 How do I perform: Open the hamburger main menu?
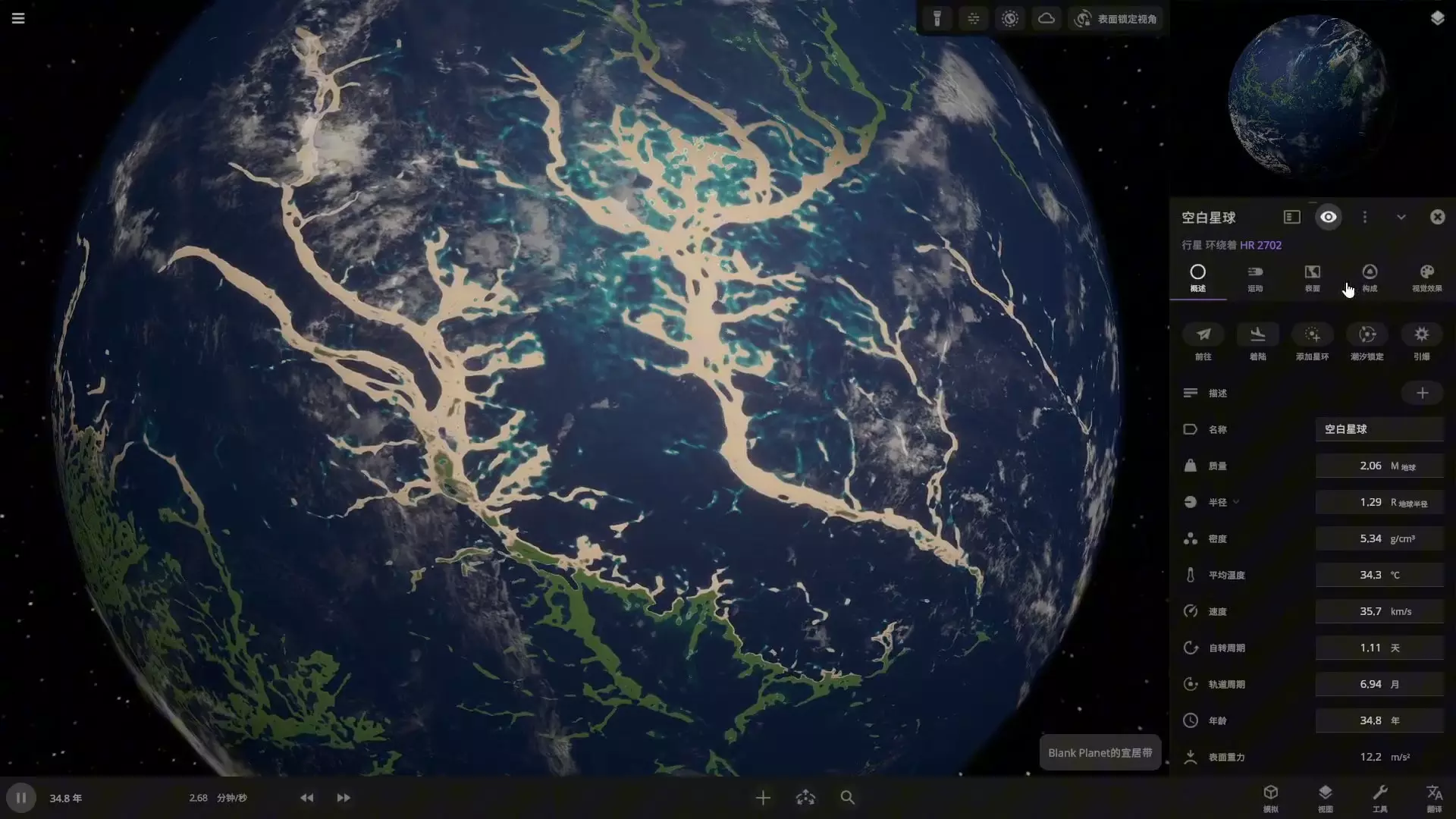click(x=18, y=18)
